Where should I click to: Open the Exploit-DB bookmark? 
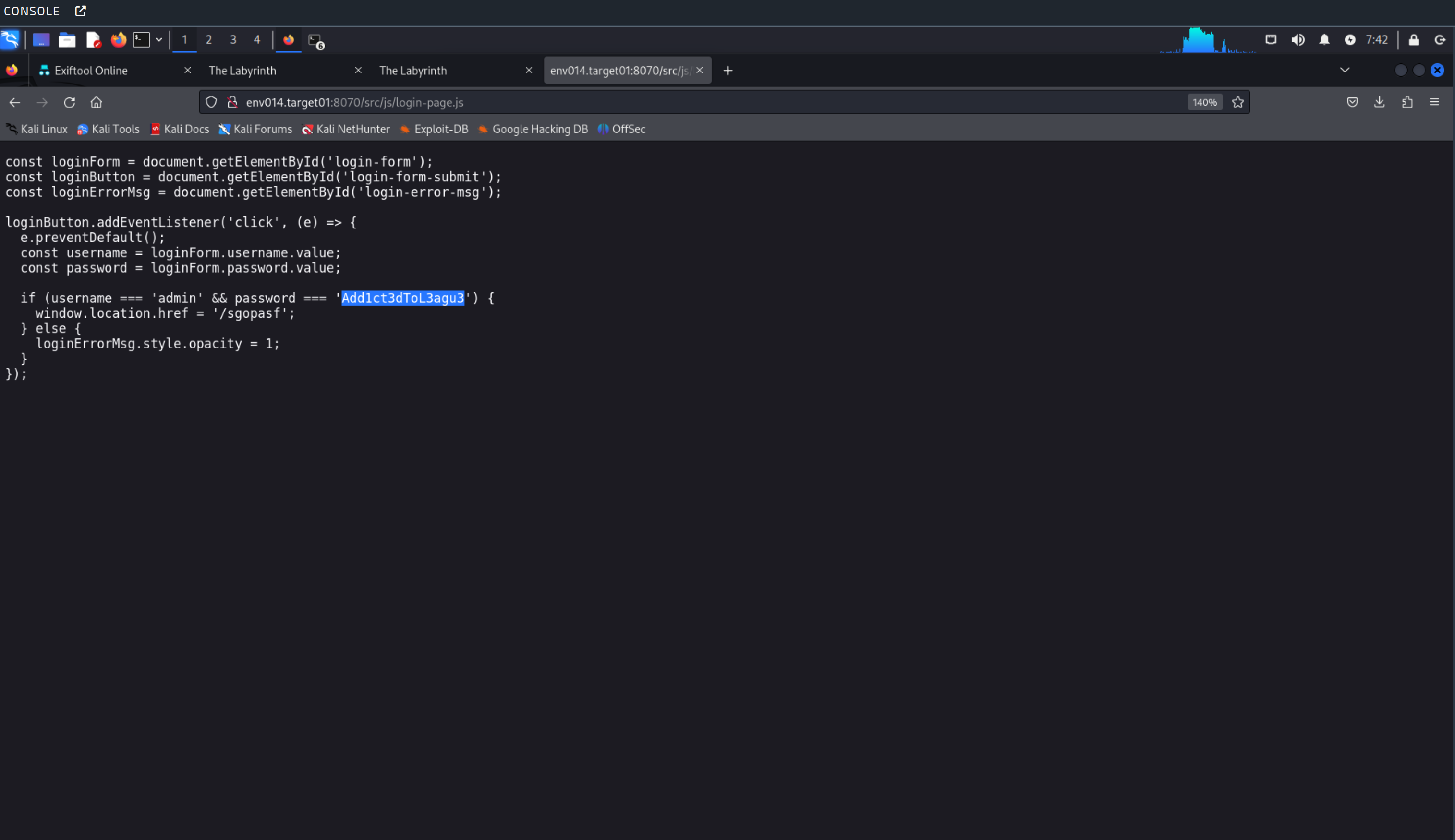tap(434, 129)
